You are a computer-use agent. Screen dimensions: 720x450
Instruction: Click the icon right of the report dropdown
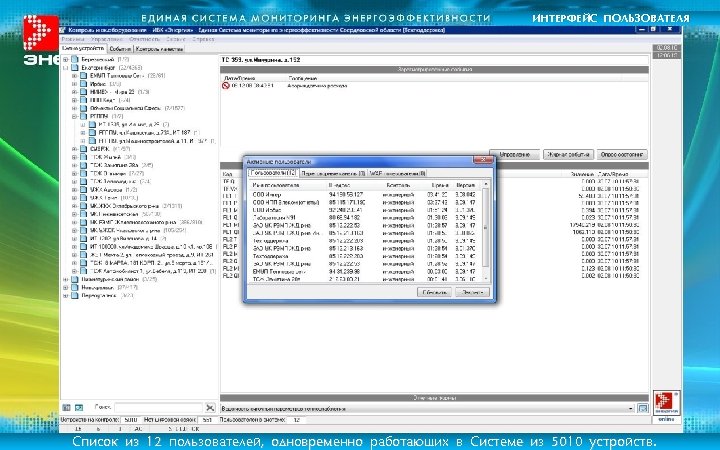click(x=643, y=408)
